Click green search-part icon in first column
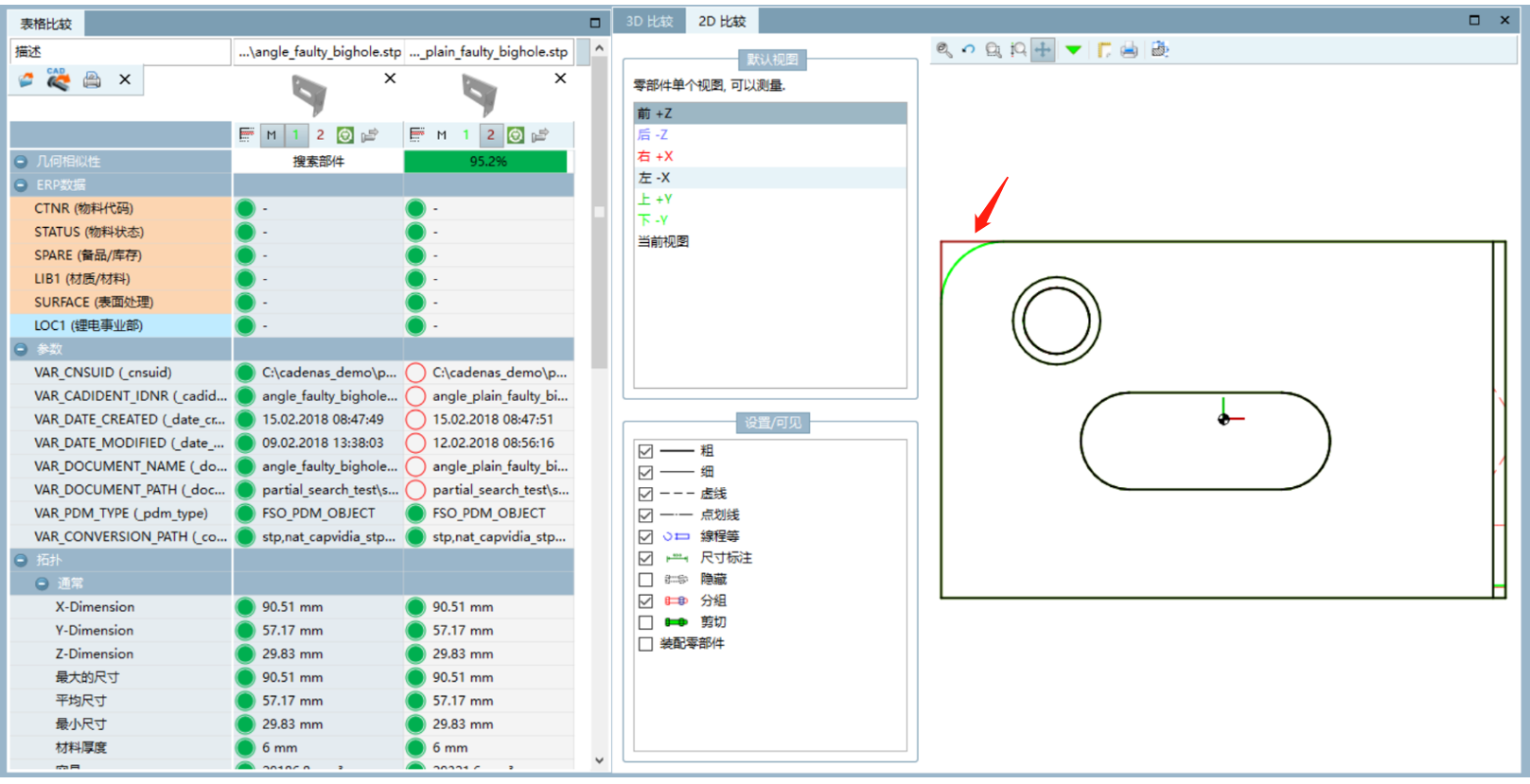The width and height of the screenshot is (1530, 784). tap(345, 135)
